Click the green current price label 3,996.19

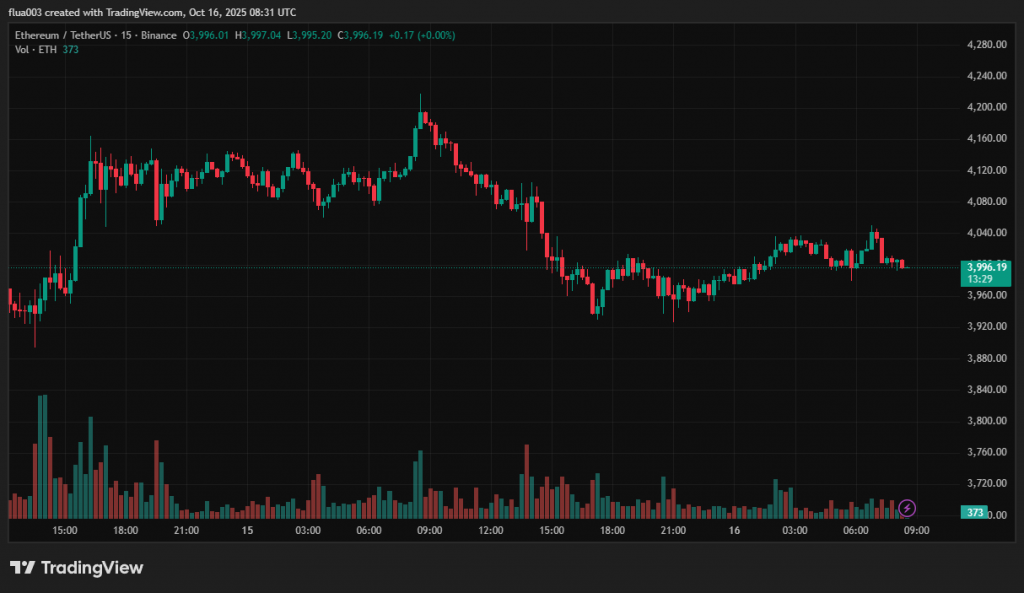986,267
